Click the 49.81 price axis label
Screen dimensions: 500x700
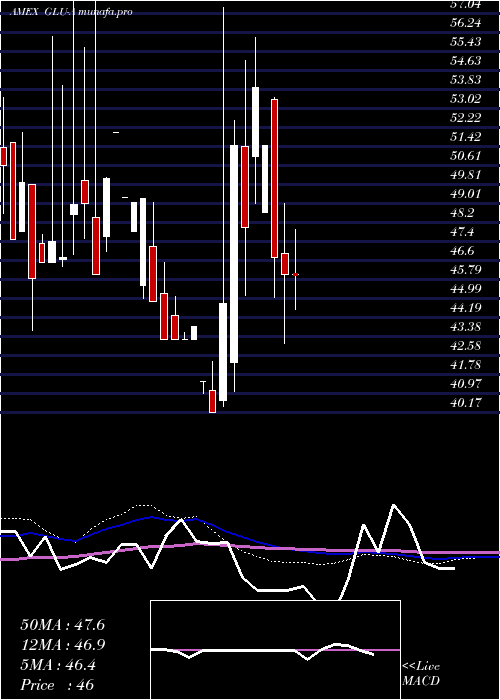pyautogui.click(x=465, y=175)
